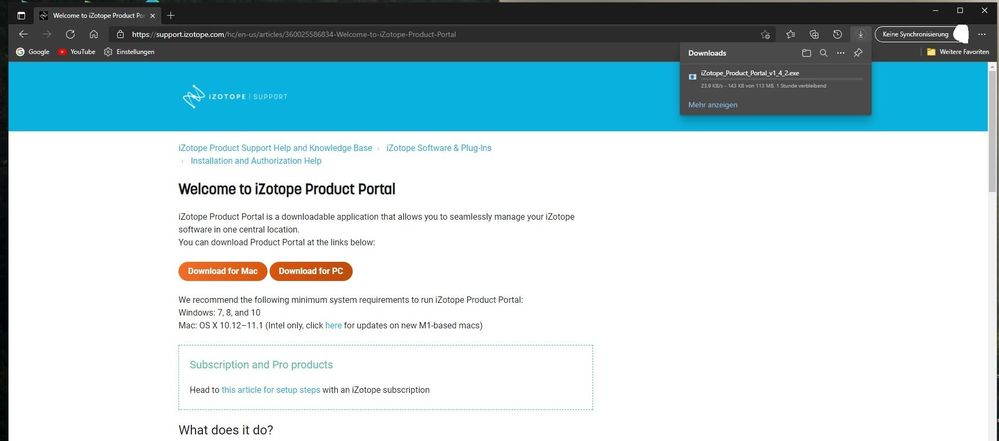Click the Subscription and Pro products heading
The height and width of the screenshot is (441, 999).
pyautogui.click(x=261, y=365)
